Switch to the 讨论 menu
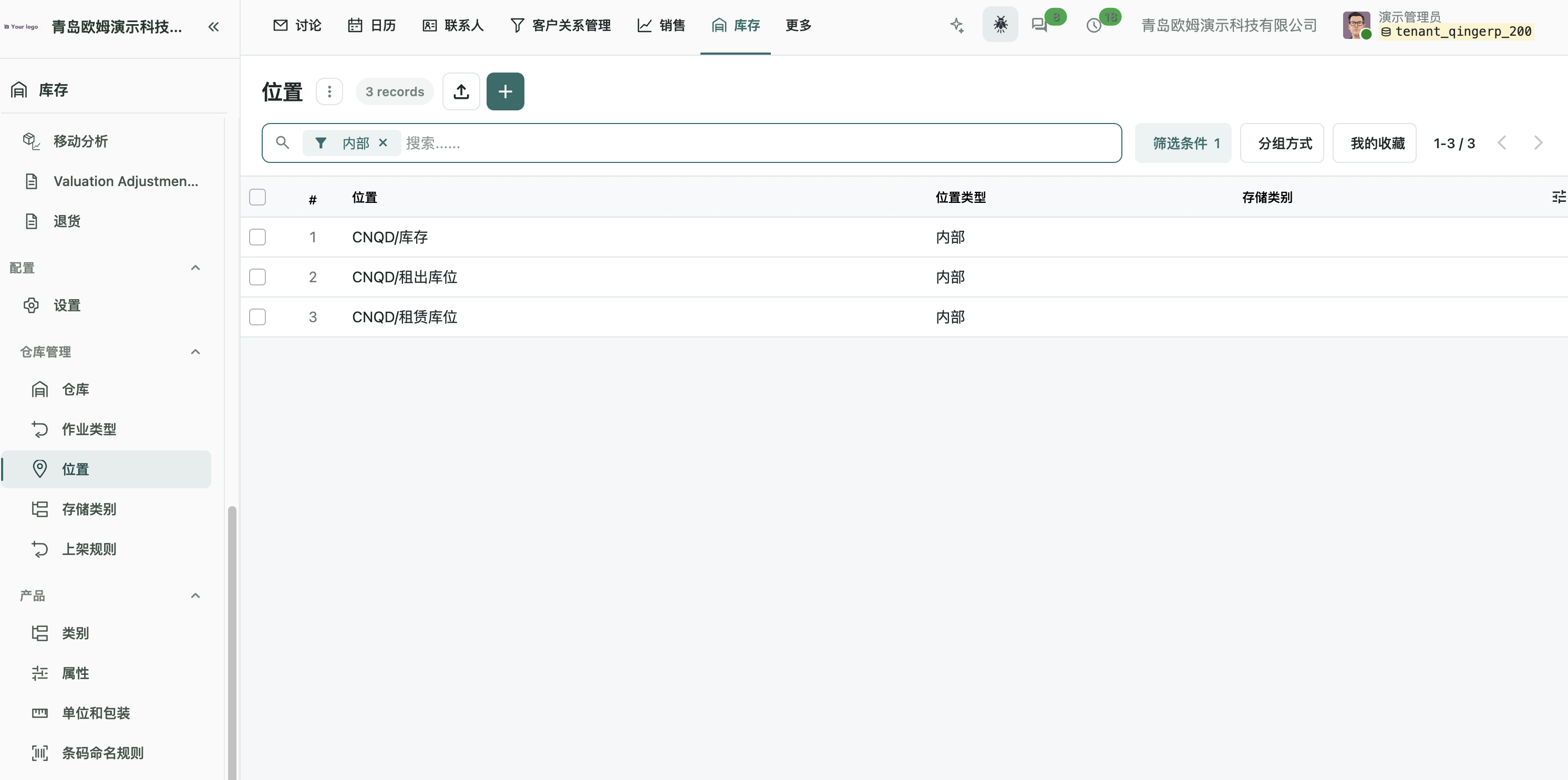Image resolution: width=1568 pixels, height=780 pixels. tap(297, 25)
